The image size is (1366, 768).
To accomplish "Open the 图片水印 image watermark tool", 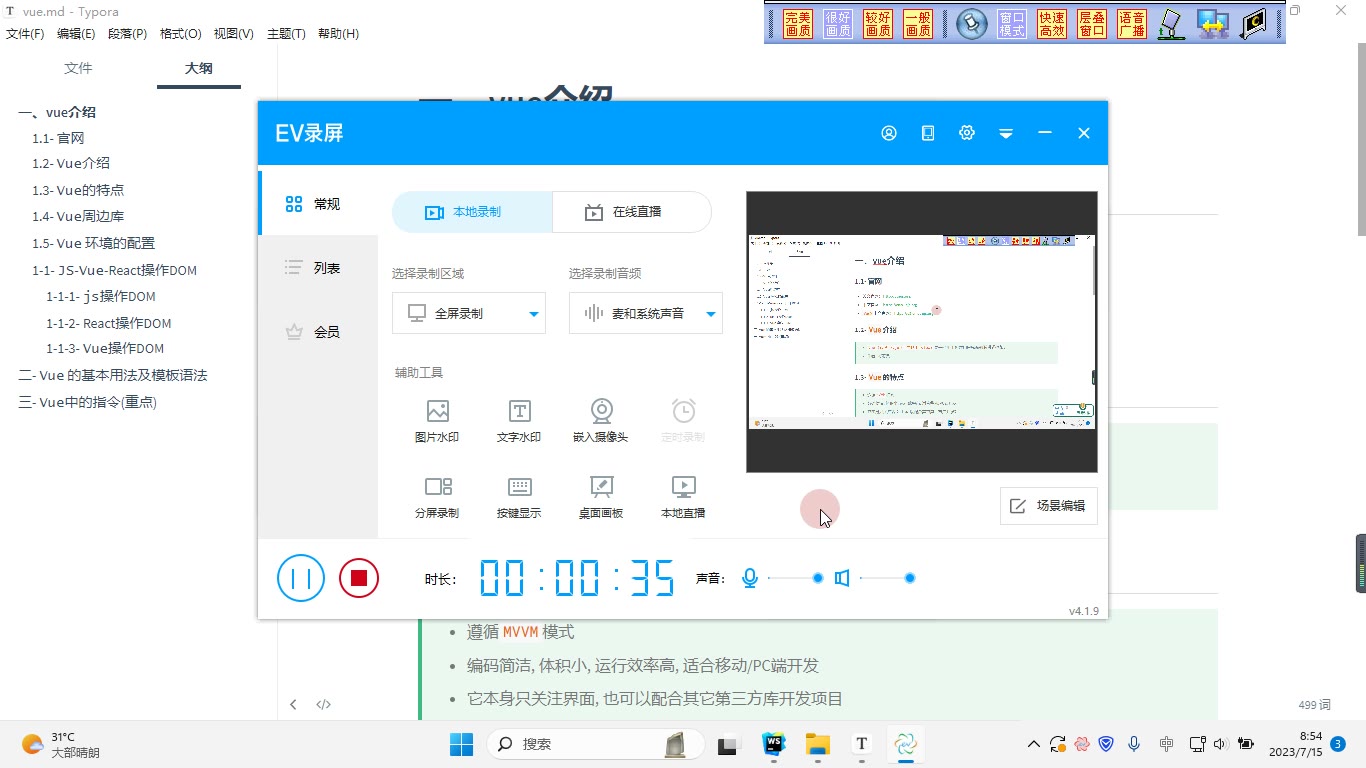I will 437,421.
